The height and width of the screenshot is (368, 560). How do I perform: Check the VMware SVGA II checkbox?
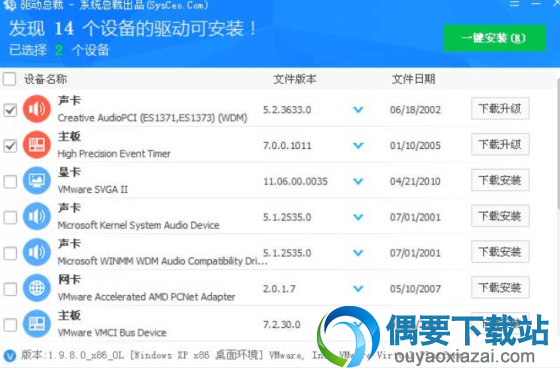pos(10,181)
